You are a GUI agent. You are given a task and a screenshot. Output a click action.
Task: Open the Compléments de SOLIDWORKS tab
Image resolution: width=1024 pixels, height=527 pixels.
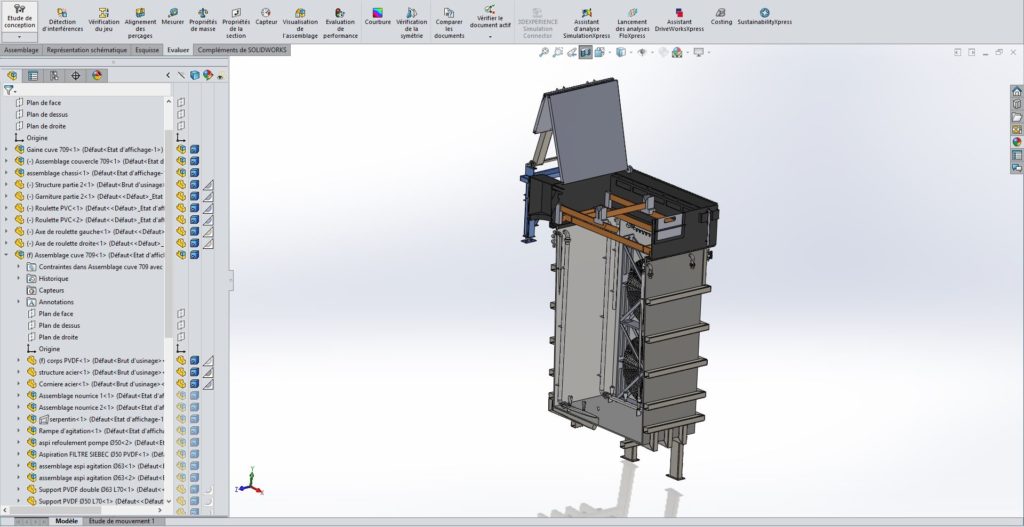click(x=243, y=49)
